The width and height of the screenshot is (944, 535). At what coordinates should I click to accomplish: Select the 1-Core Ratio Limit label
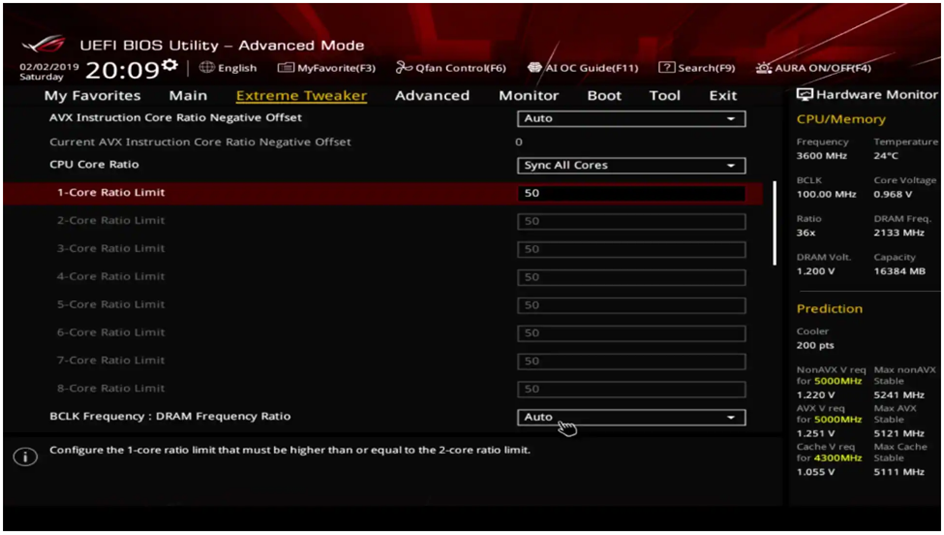[111, 193]
